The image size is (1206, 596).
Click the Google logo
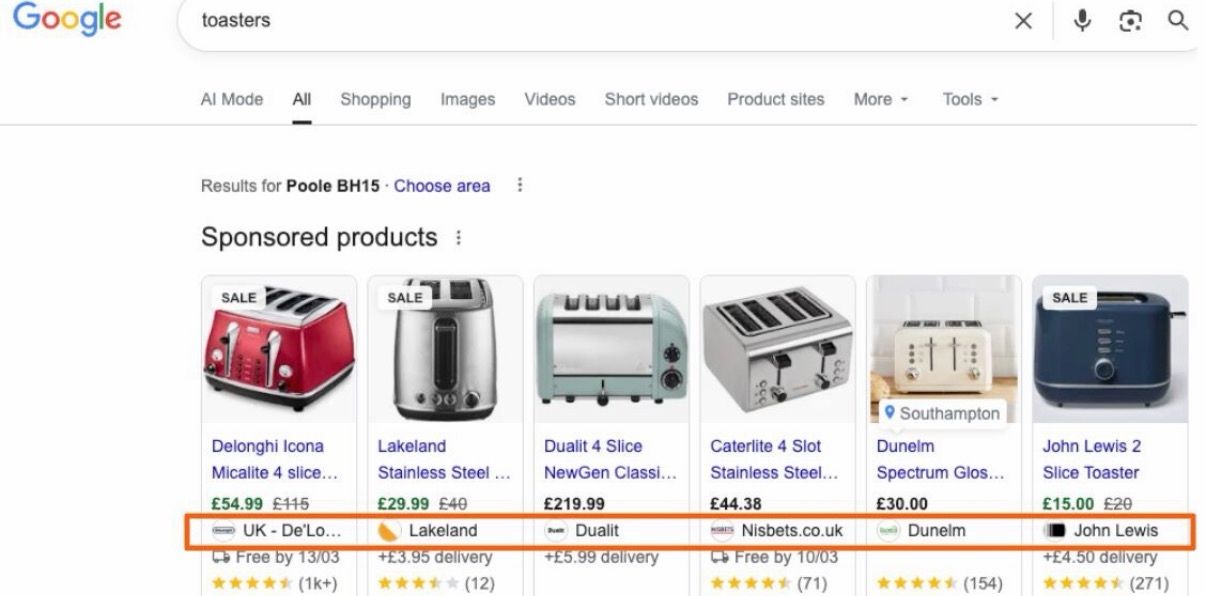(x=67, y=19)
